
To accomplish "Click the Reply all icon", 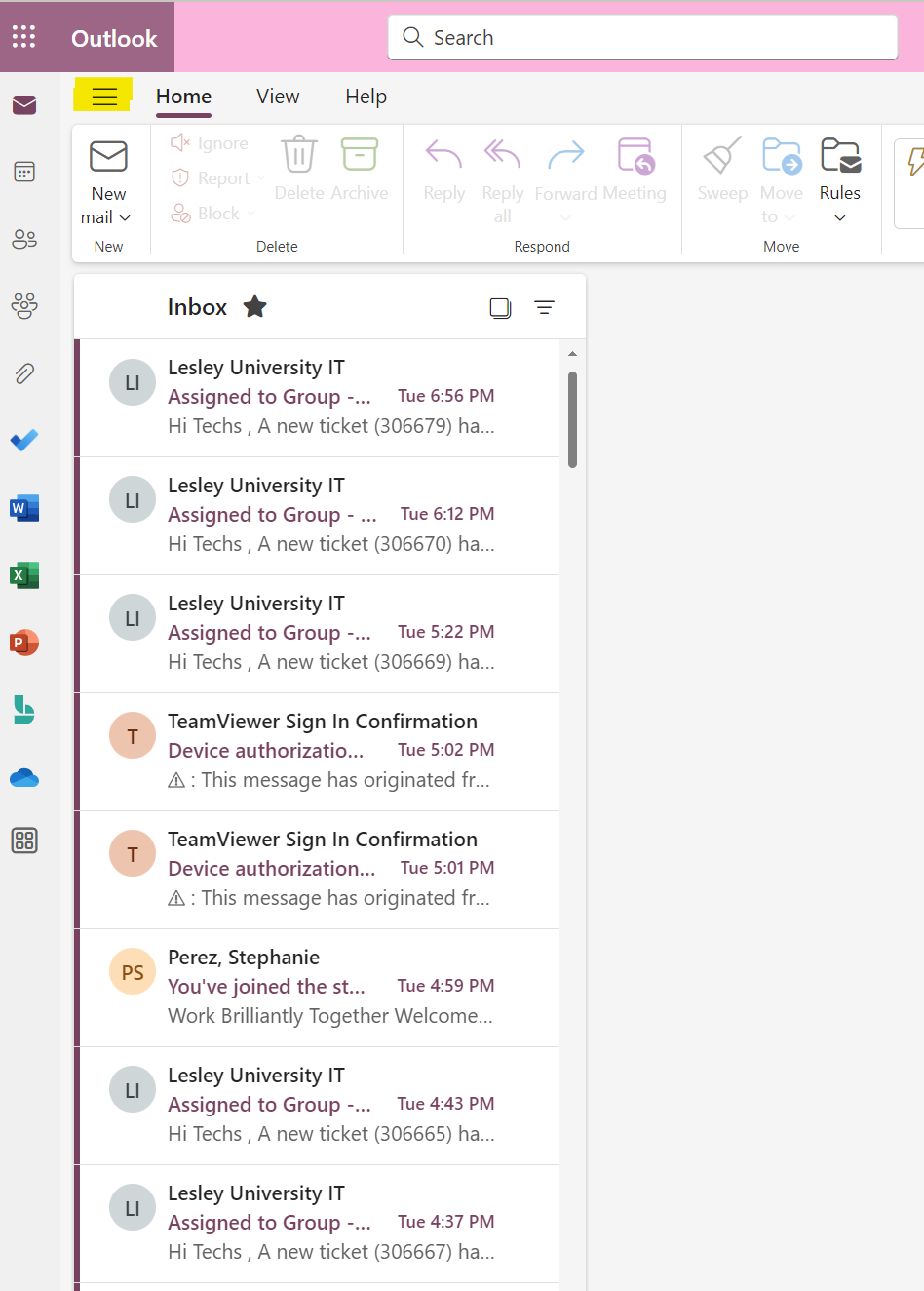I will (502, 154).
